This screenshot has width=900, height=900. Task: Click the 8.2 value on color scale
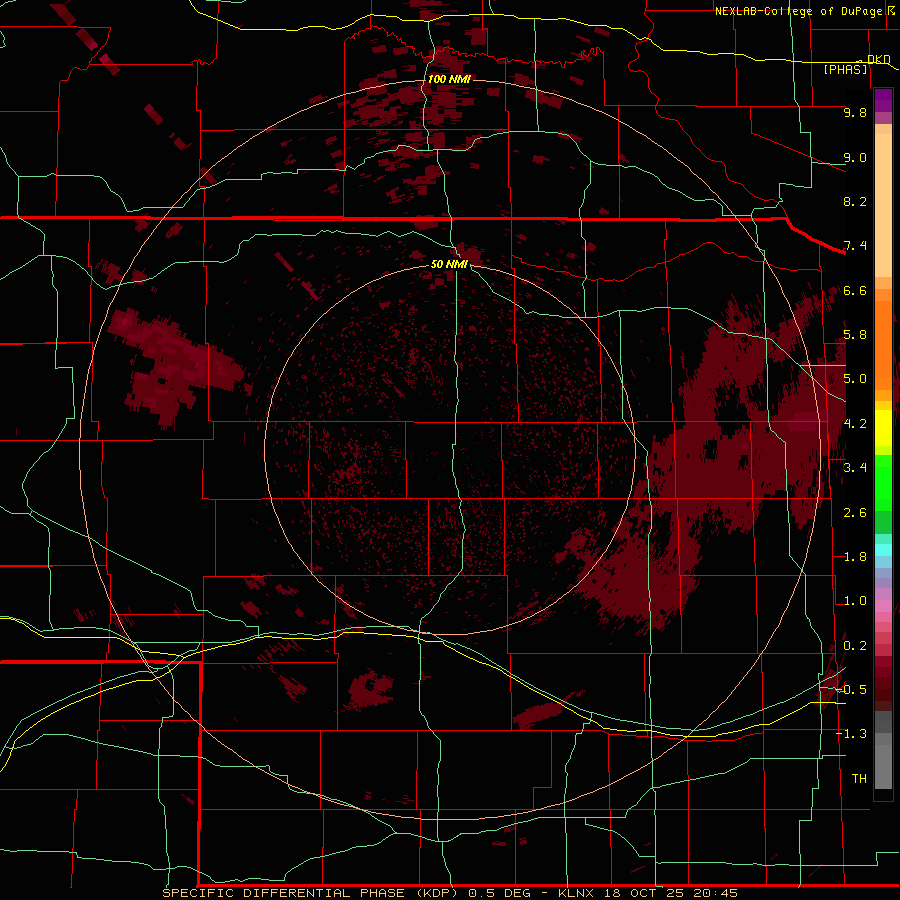point(855,201)
